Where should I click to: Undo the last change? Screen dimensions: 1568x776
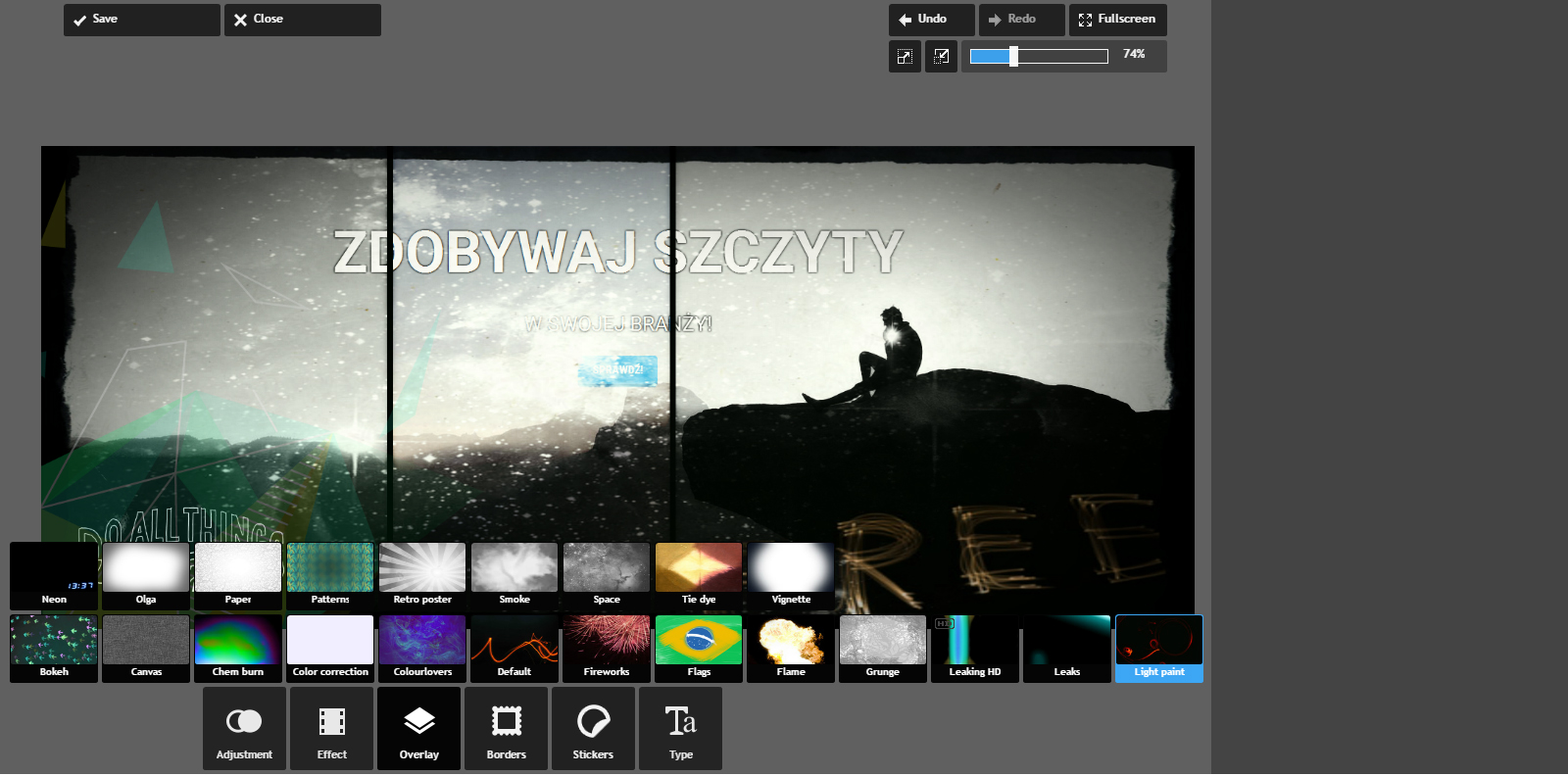[x=932, y=20]
